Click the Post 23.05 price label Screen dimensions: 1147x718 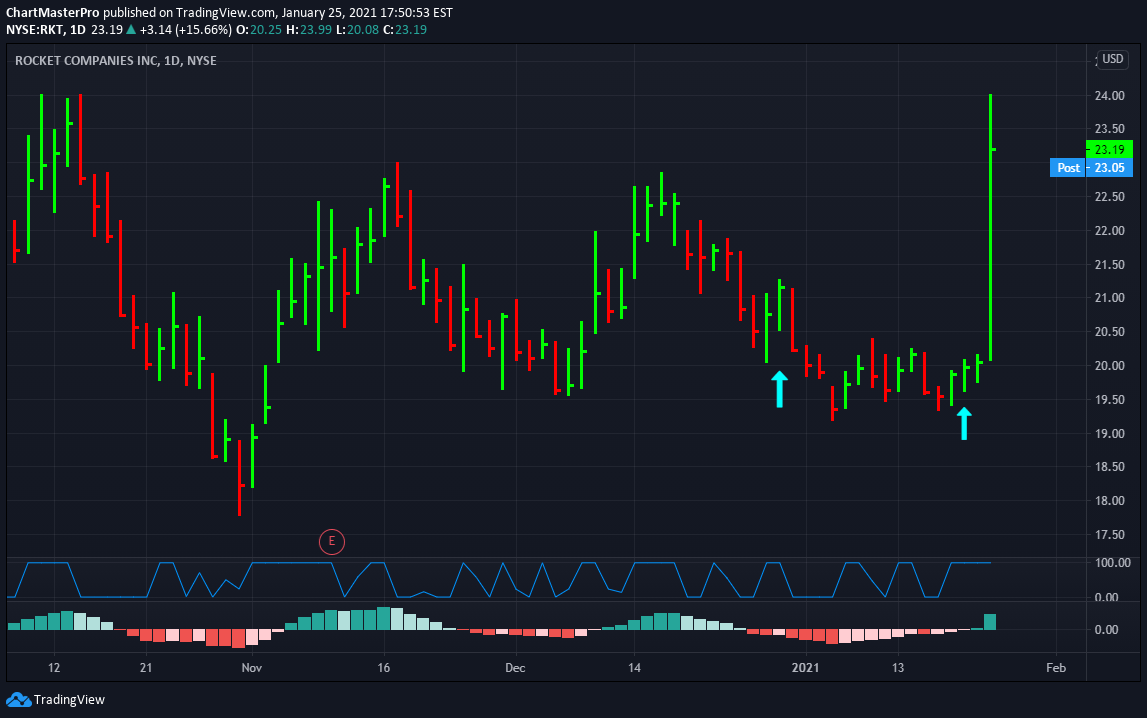(x=1091, y=167)
